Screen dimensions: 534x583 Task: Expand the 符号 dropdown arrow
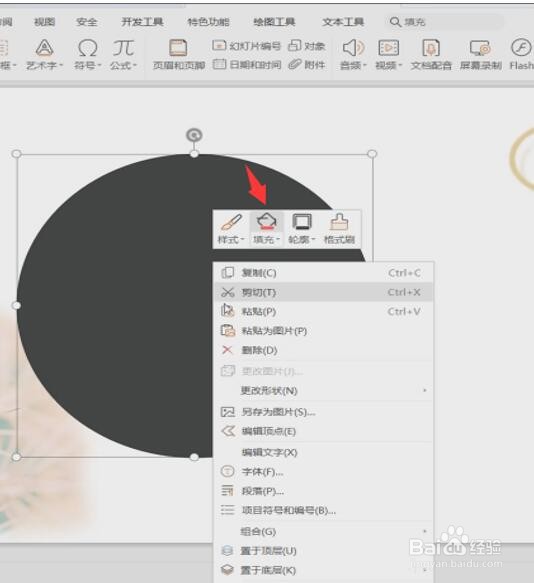pos(99,65)
